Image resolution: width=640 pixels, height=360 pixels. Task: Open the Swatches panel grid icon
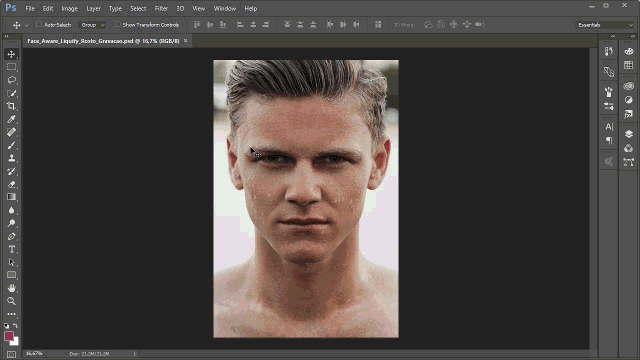[629, 65]
